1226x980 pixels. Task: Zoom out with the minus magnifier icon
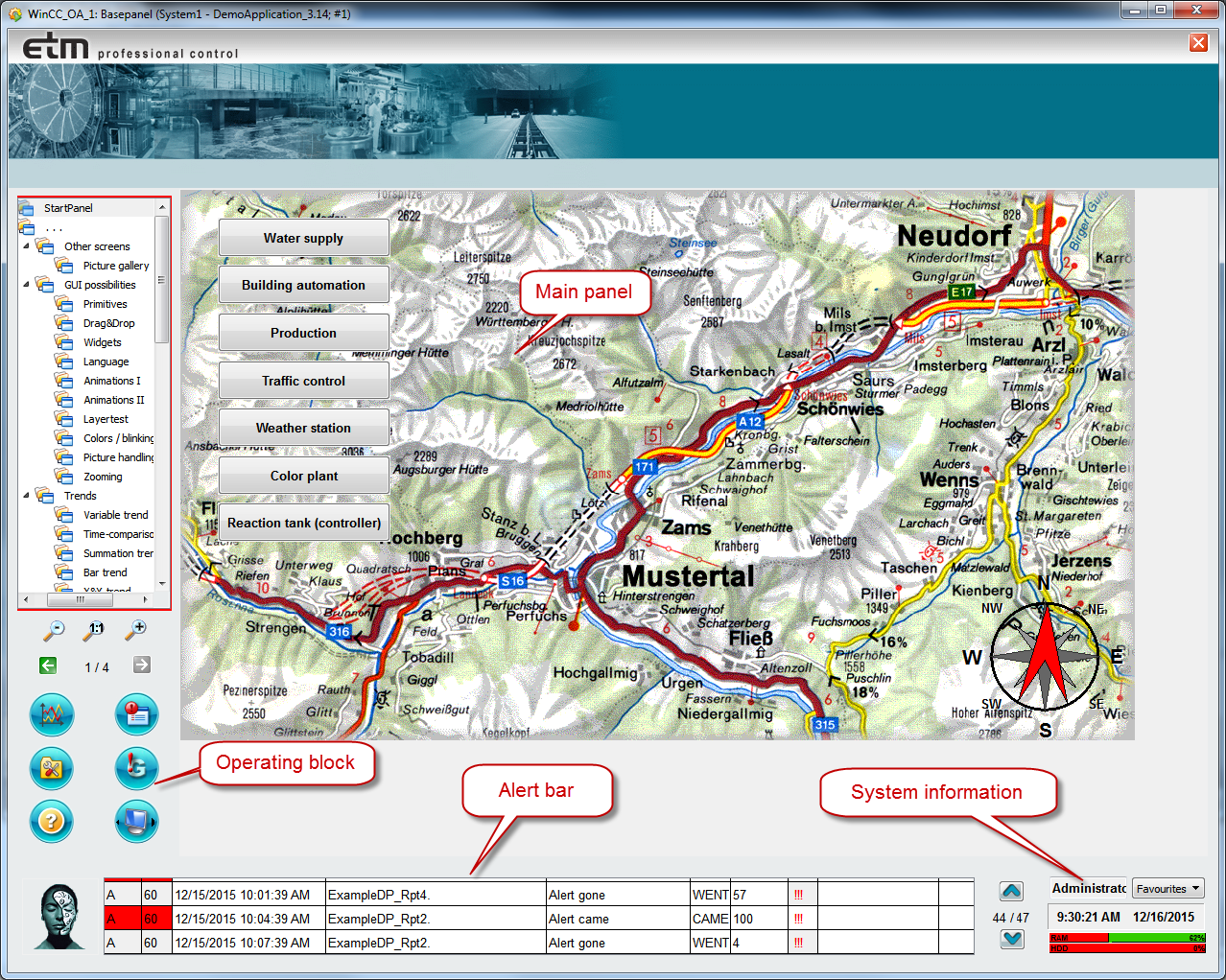point(54,629)
